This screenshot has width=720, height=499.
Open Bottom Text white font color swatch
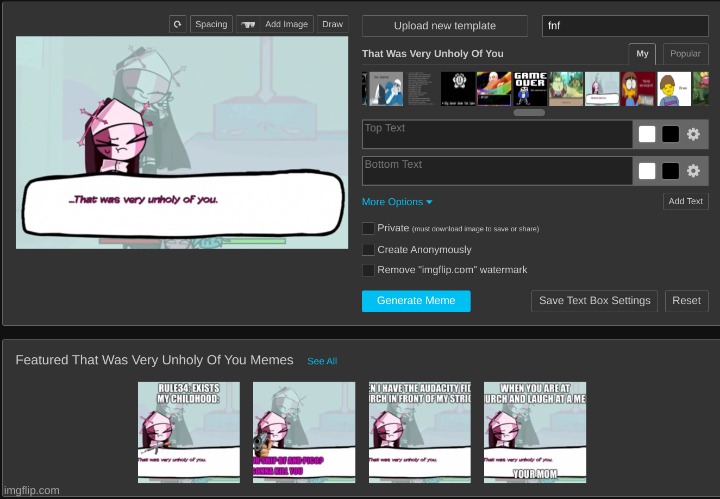647,171
